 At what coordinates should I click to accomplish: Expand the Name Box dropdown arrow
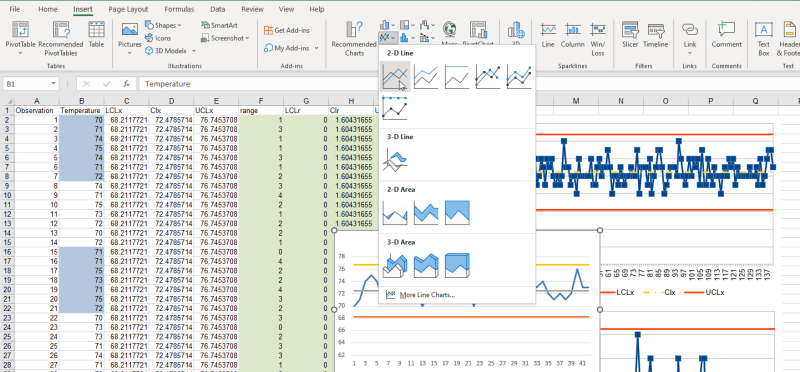coord(54,84)
